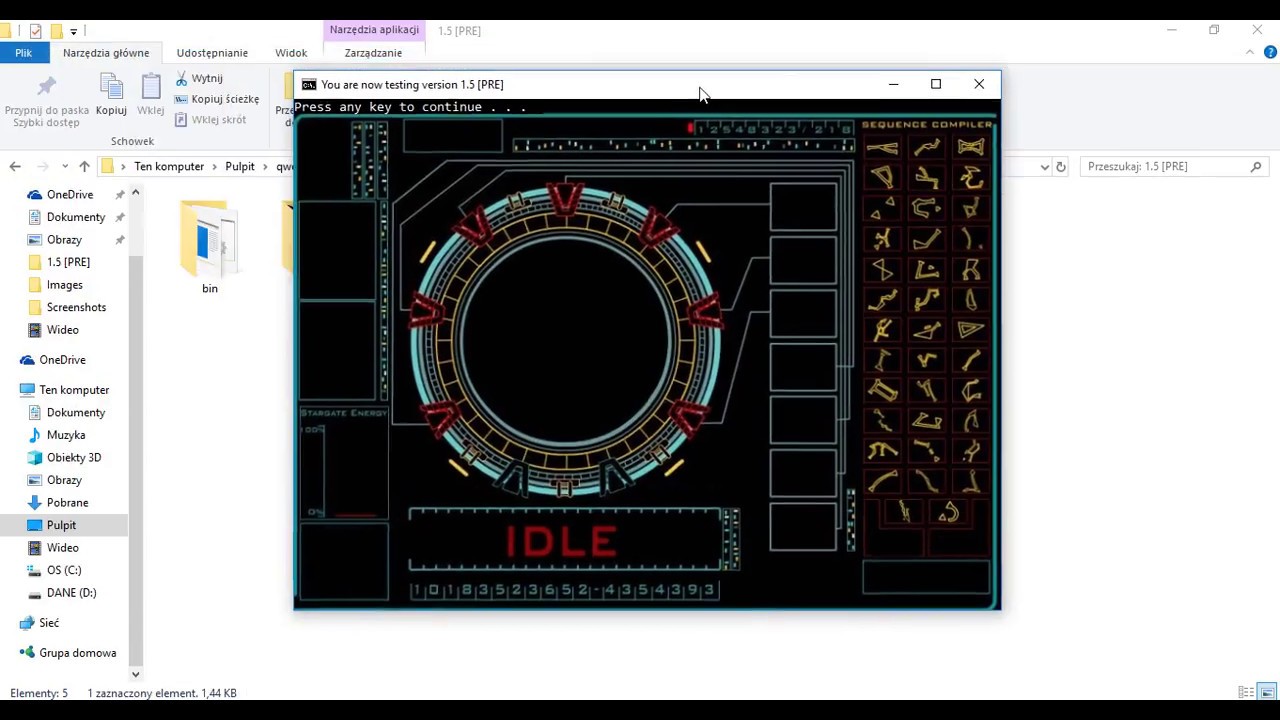Select 1.5 [PRE] in the navigation pane
This screenshot has width=1280, height=720.
coord(68,262)
